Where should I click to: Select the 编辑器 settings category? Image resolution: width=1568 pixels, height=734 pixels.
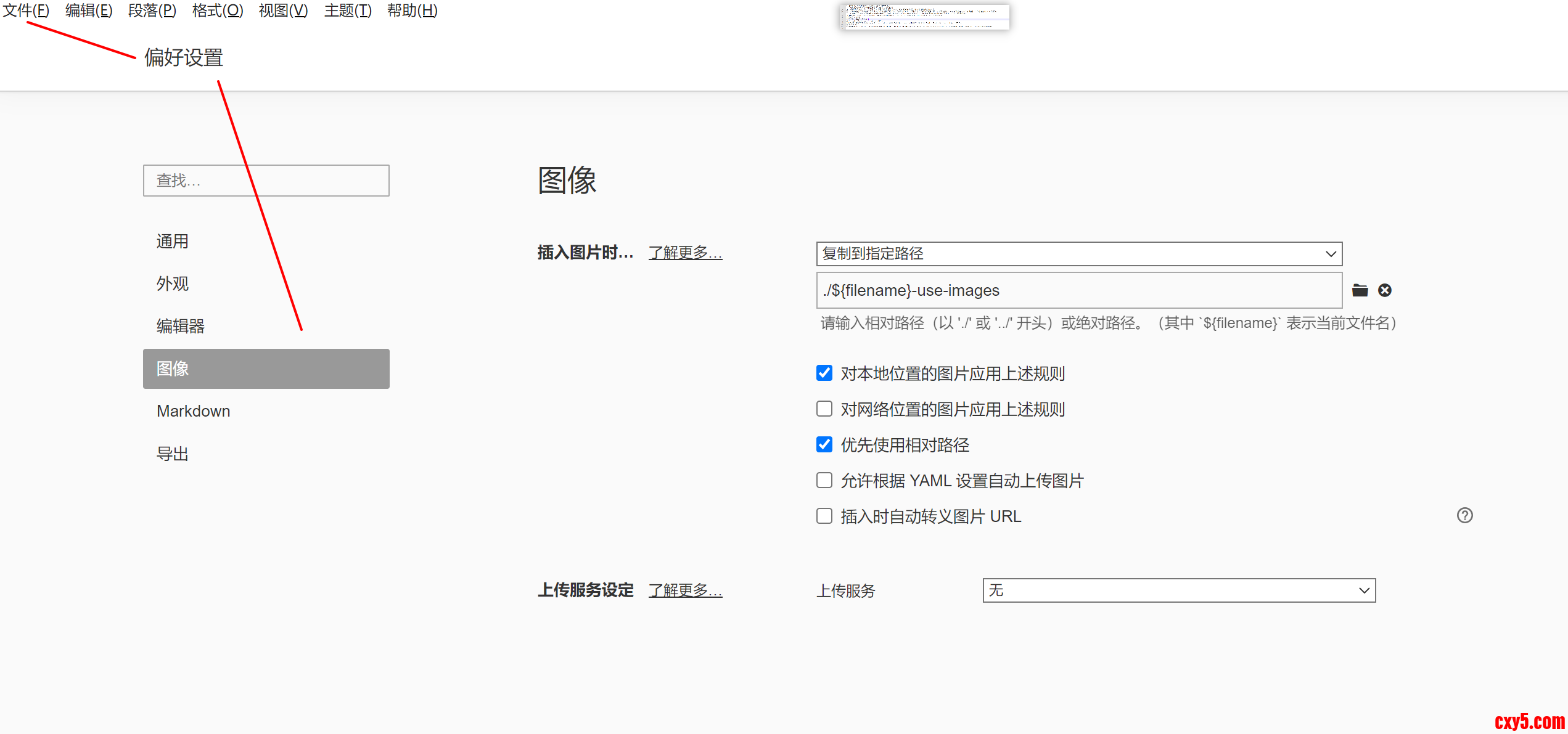coord(180,326)
